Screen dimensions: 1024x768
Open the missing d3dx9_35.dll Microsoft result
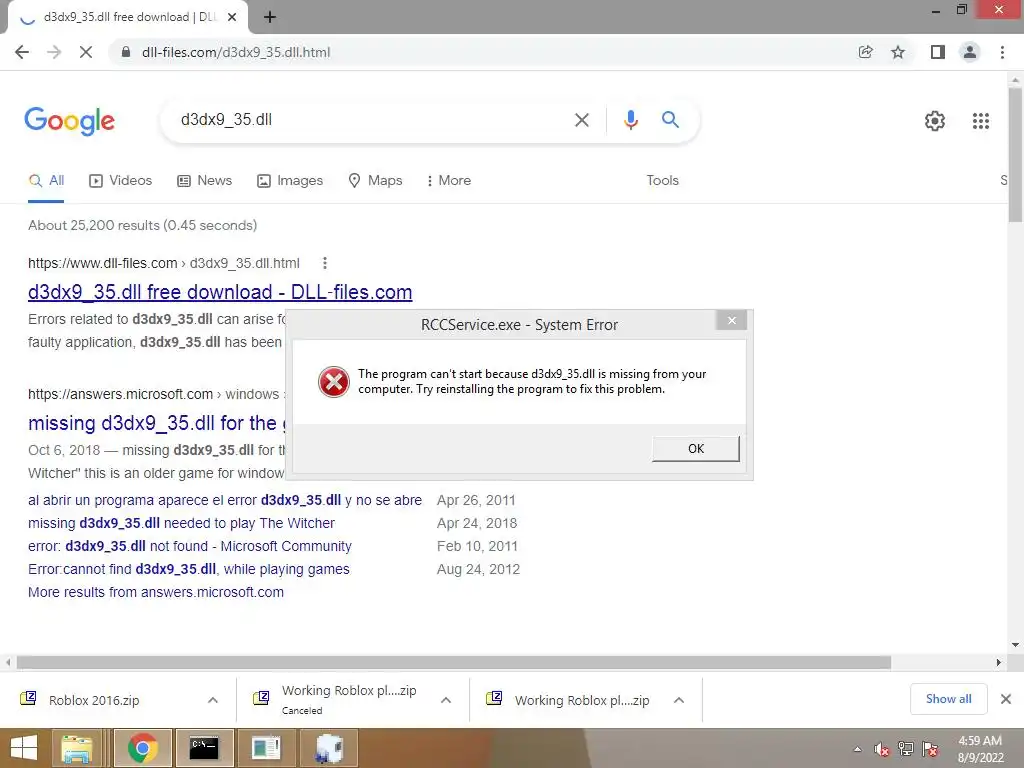(x=157, y=423)
